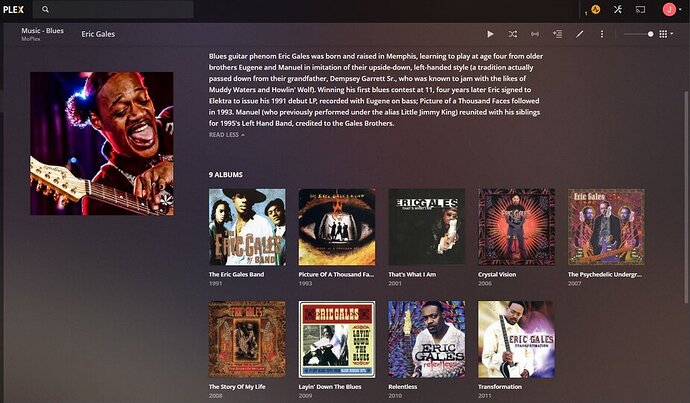Viewport: 690px width, 403px height.
Task: Add artist to playlist icon
Action: [558, 34]
